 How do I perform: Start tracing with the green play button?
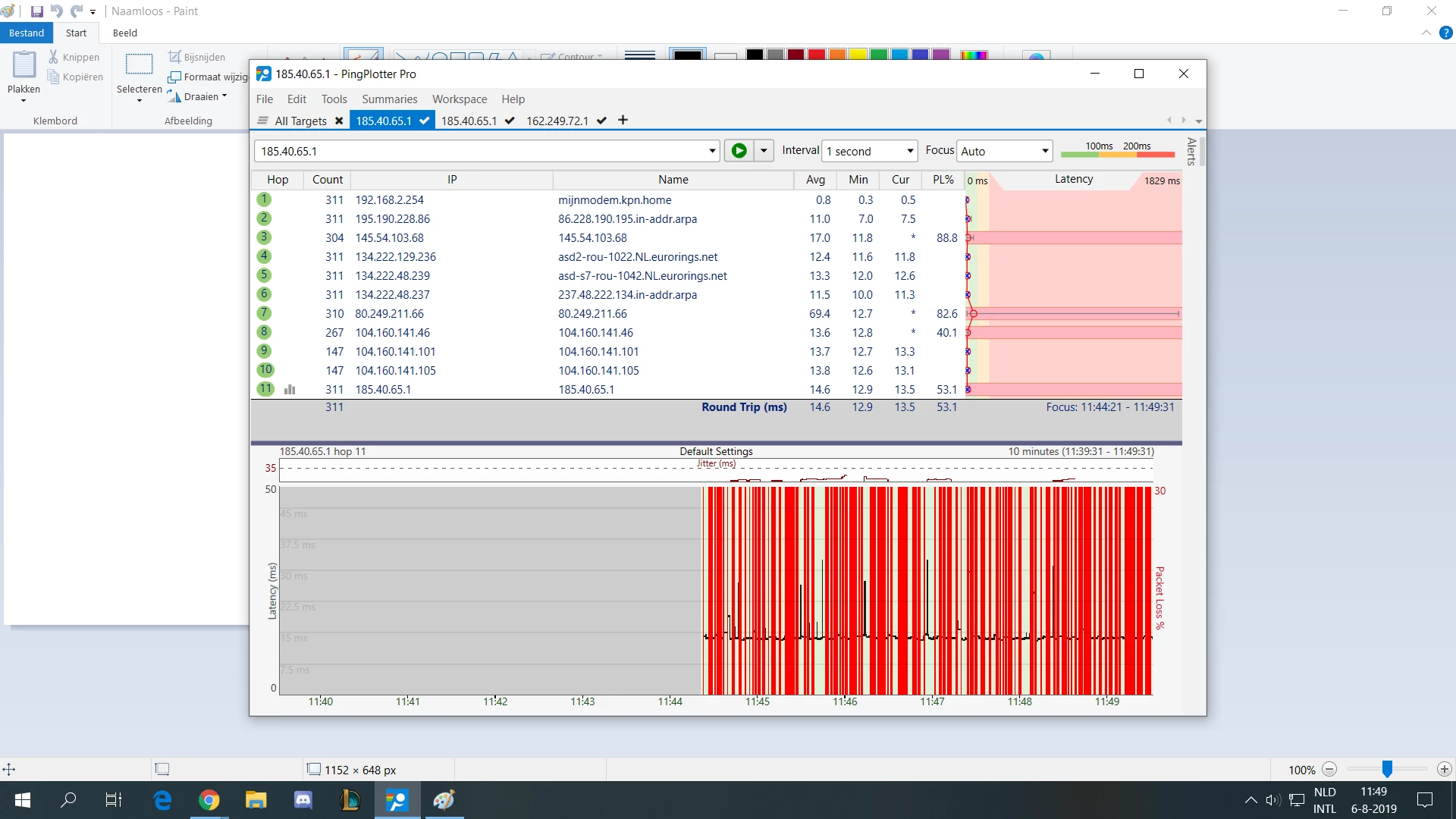[739, 151]
